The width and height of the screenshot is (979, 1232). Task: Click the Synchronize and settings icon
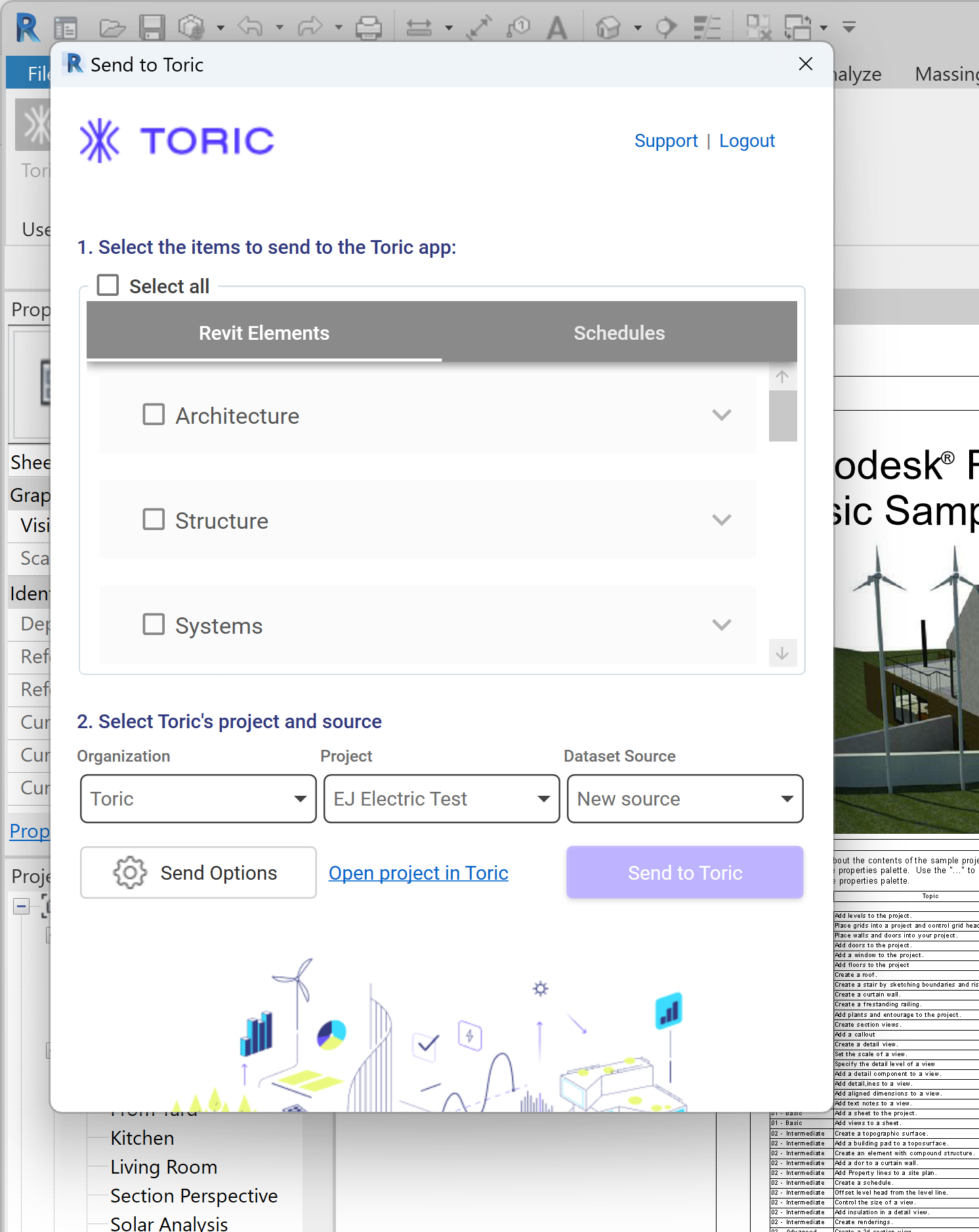click(x=192, y=28)
